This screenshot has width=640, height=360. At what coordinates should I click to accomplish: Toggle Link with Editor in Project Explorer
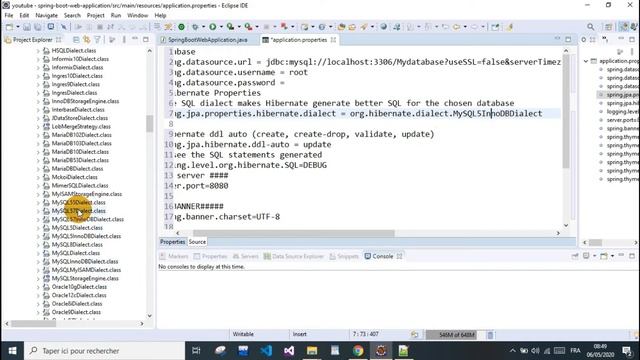[87, 40]
